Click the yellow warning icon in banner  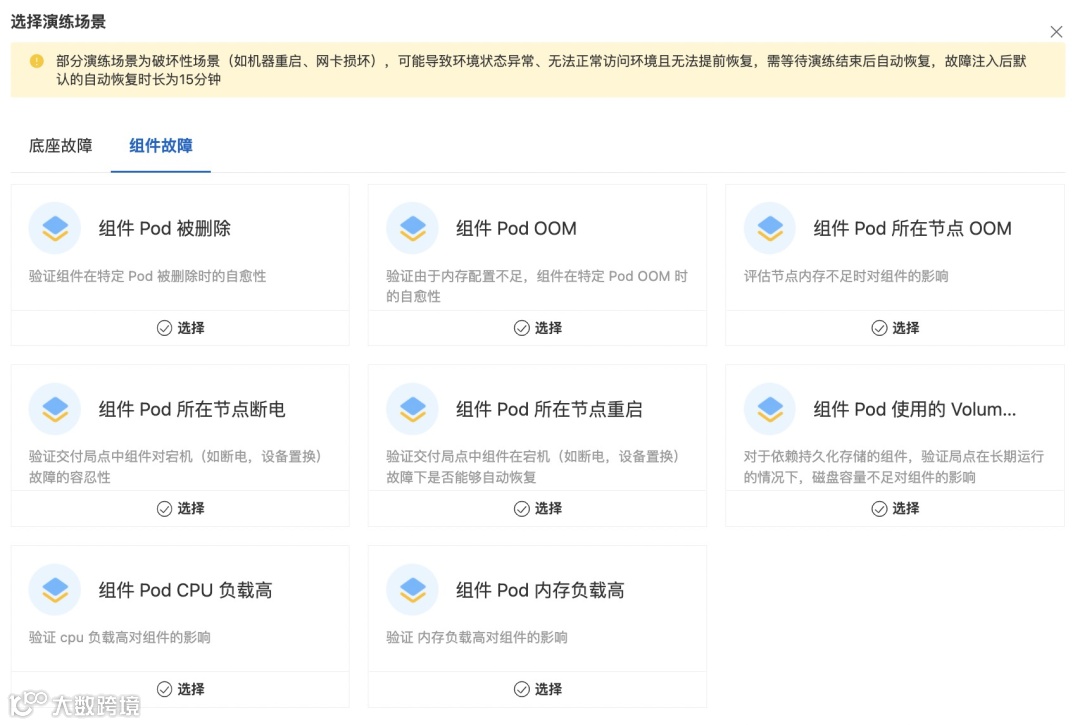click(x=37, y=61)
